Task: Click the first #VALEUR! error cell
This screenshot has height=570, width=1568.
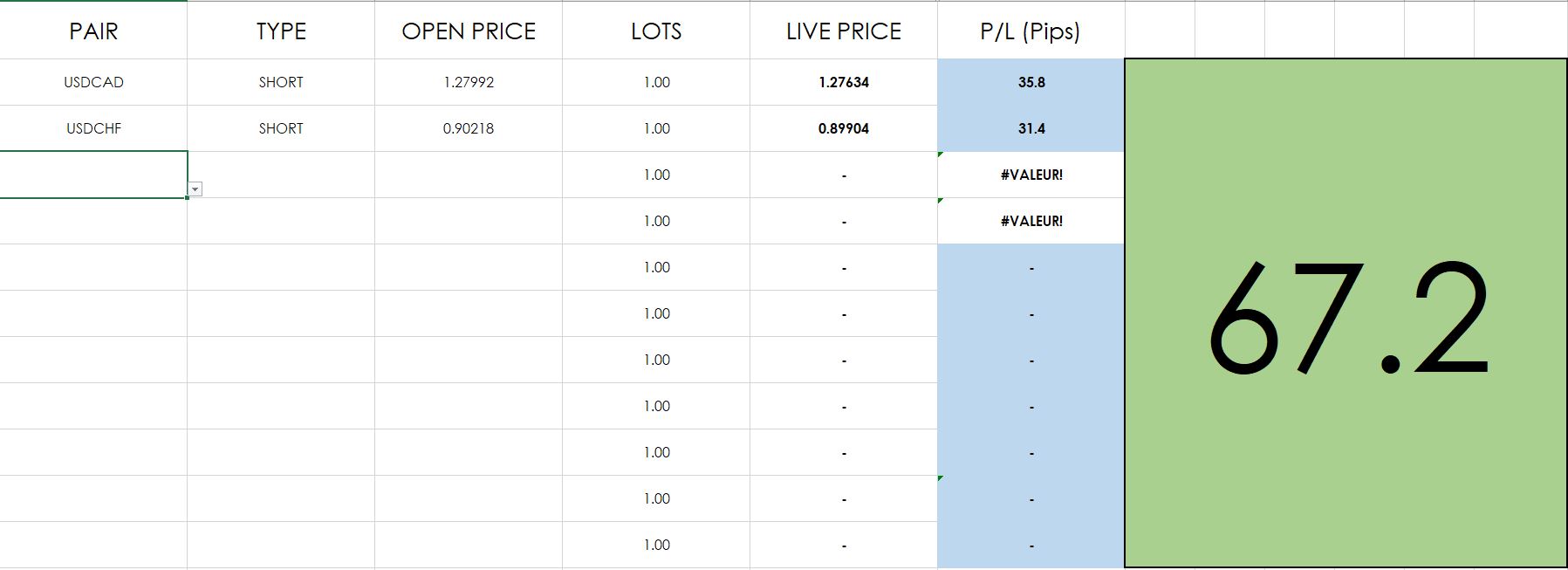Action: point(1031,175)
